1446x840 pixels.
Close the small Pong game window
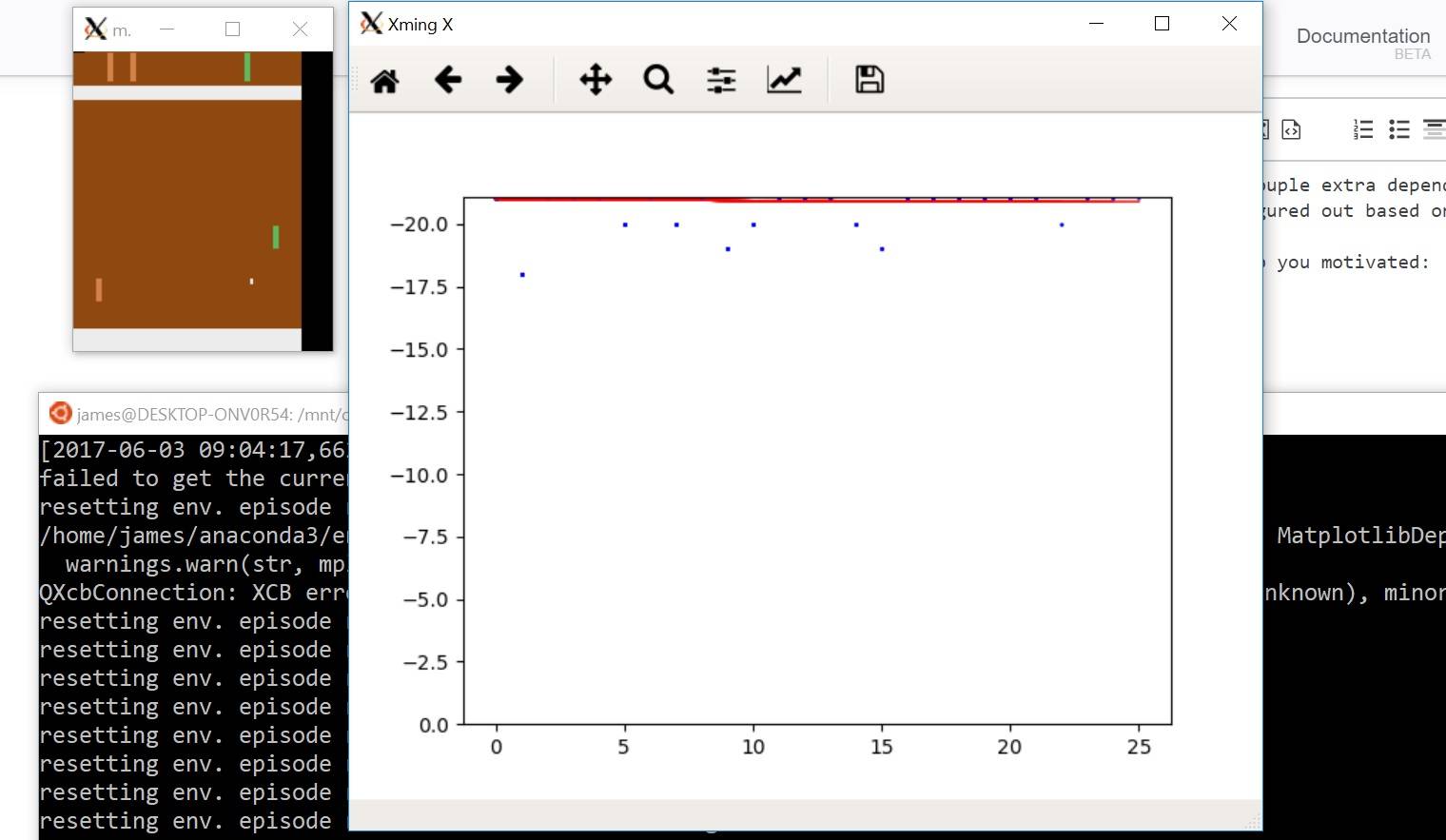click(x=300, y=29)
